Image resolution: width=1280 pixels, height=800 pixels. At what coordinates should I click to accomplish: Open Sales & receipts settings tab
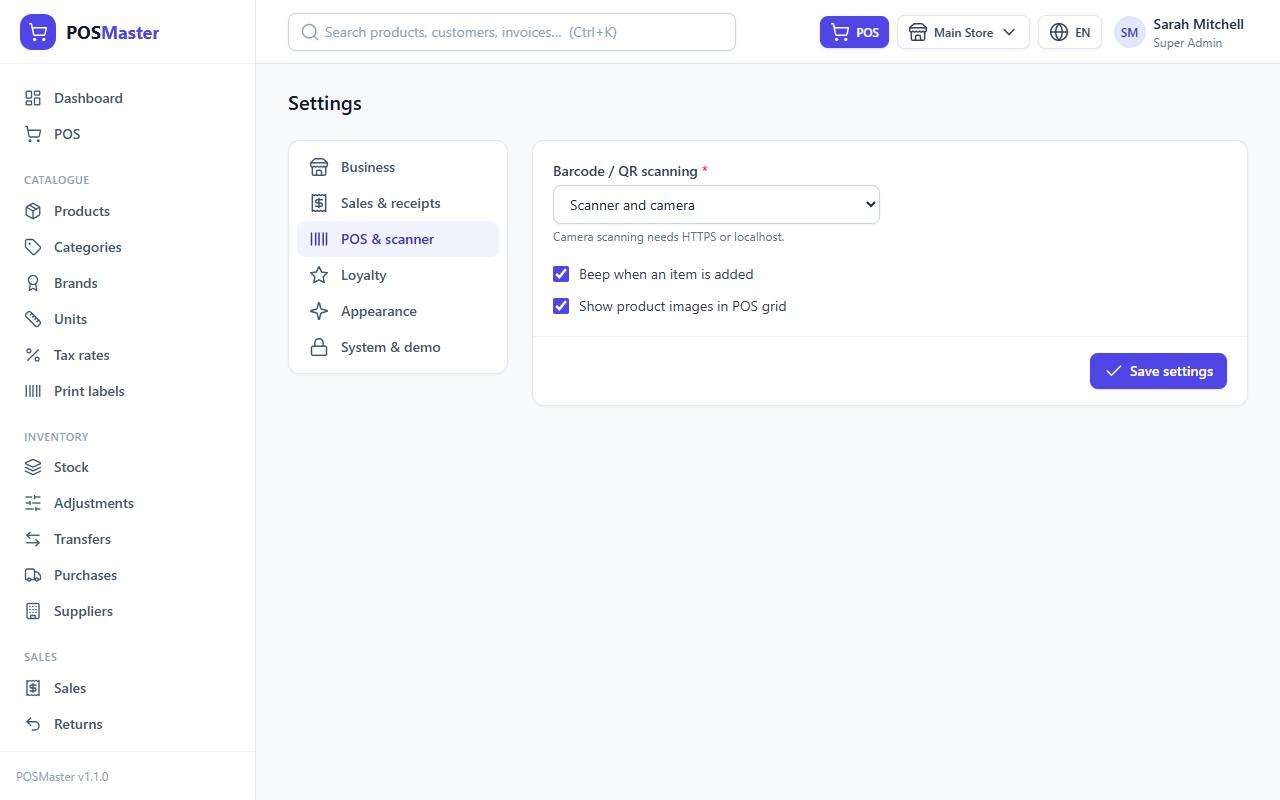tap(398, 203)
